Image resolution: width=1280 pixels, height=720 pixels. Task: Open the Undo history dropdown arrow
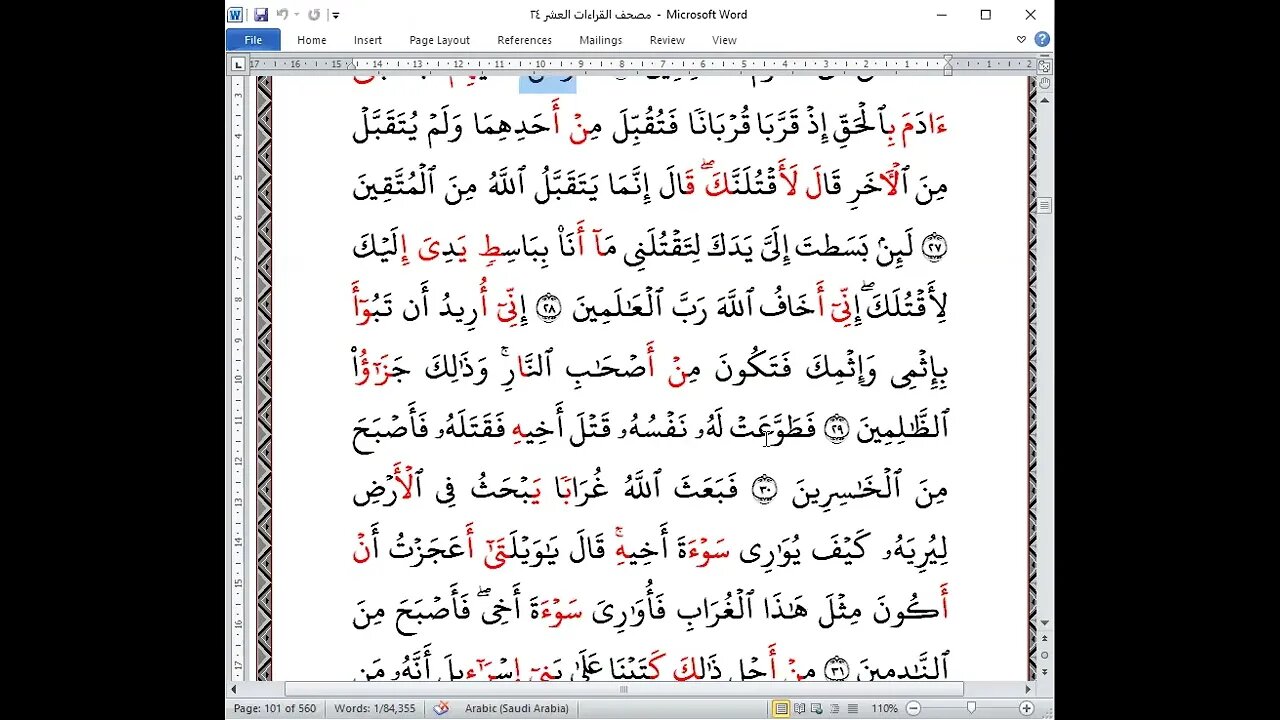297,15
